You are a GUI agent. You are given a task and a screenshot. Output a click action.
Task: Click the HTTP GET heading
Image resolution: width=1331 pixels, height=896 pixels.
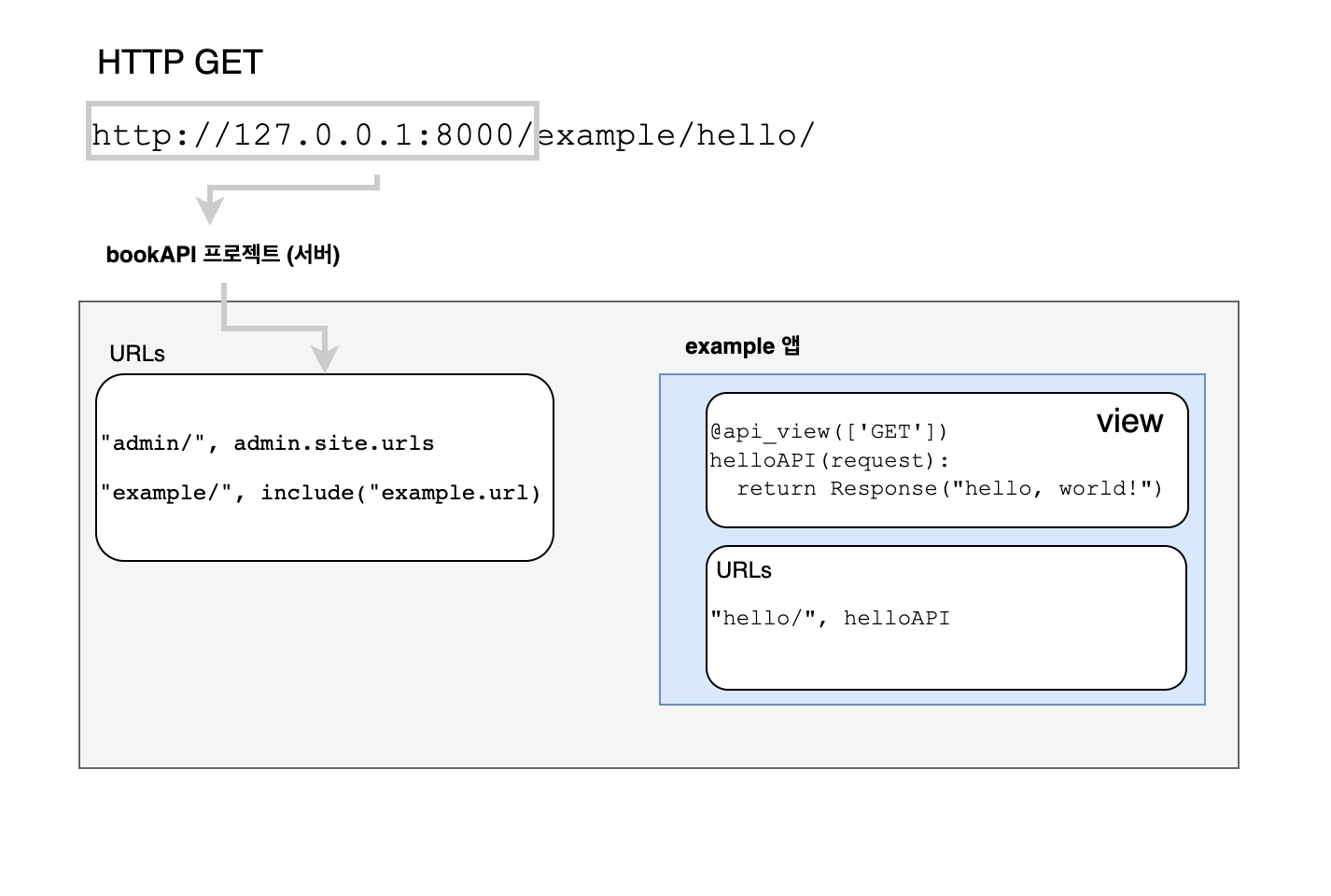pos(180,63)
